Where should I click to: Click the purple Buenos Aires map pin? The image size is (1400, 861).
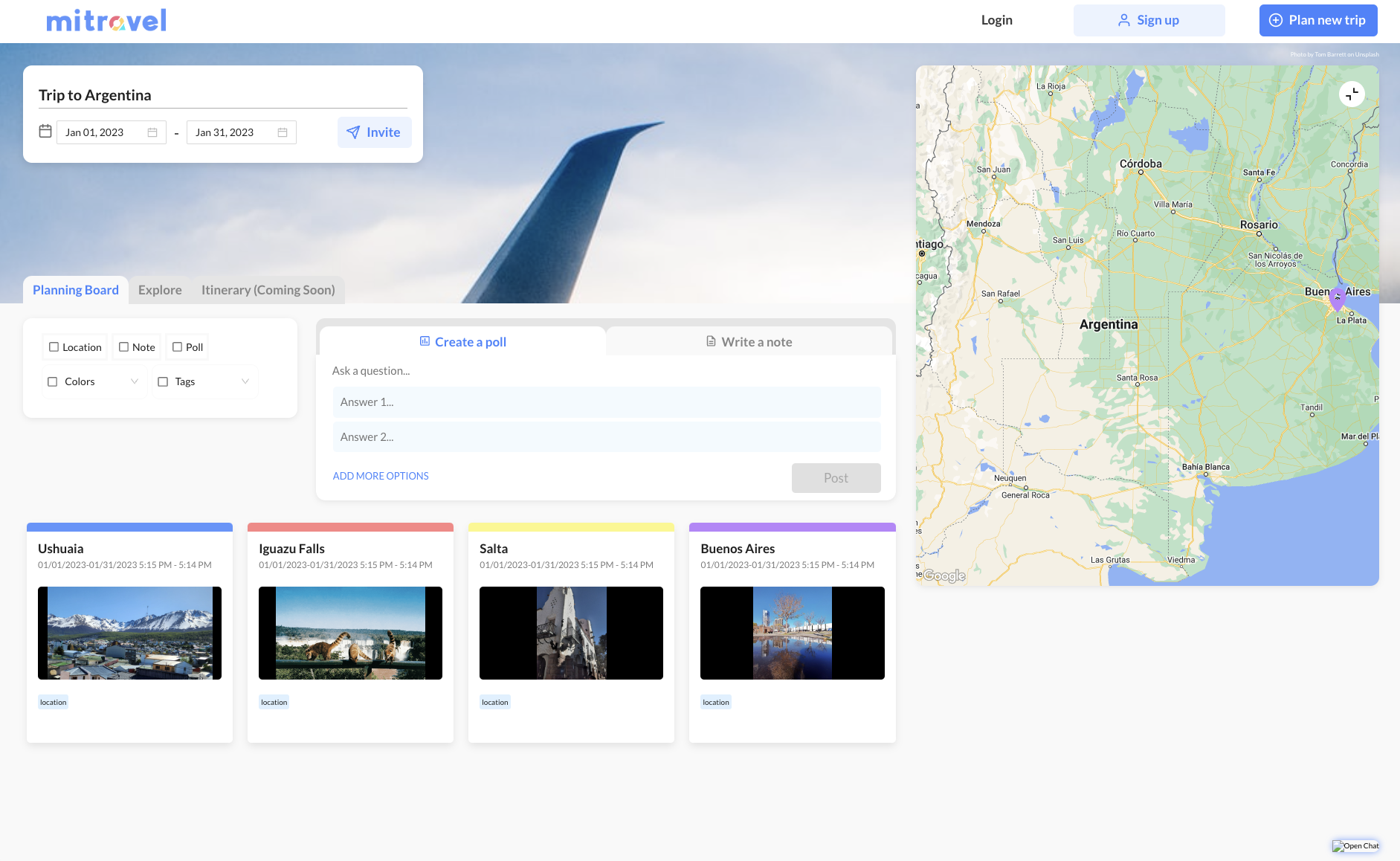[x=1337, y=298]
